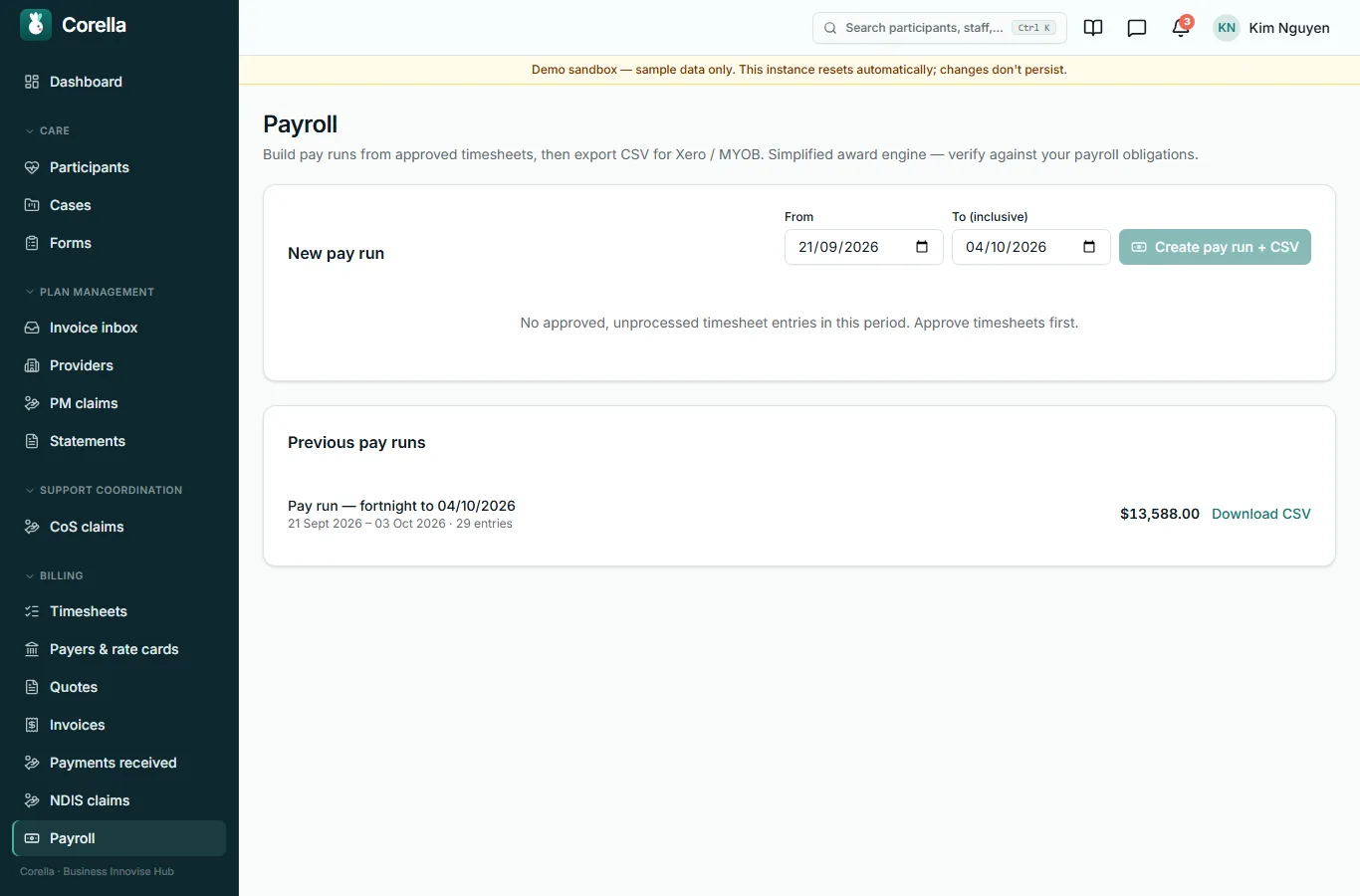This screenshot has height=896, width=1360.
Task: Click the 'Previous pay runs' heading
Action: pyautogui.click(x=356, y=443)
